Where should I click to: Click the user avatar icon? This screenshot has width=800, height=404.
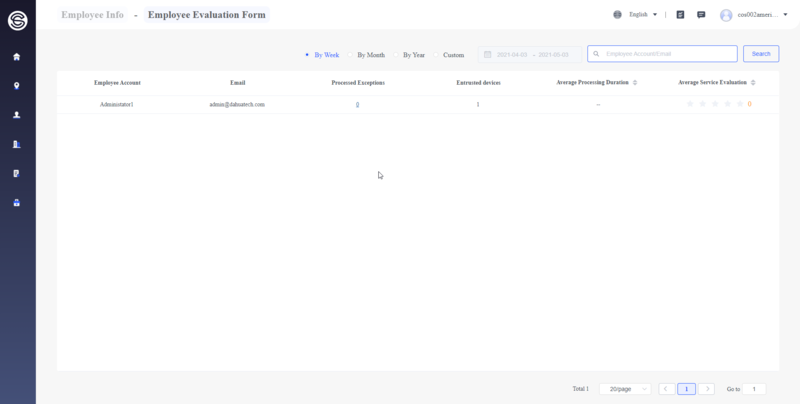(x=726, y=15)
